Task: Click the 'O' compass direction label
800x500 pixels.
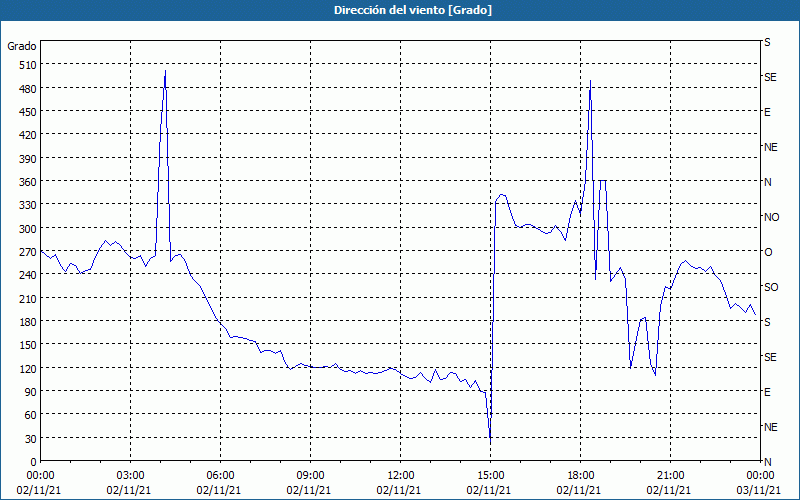Action: 768,252
